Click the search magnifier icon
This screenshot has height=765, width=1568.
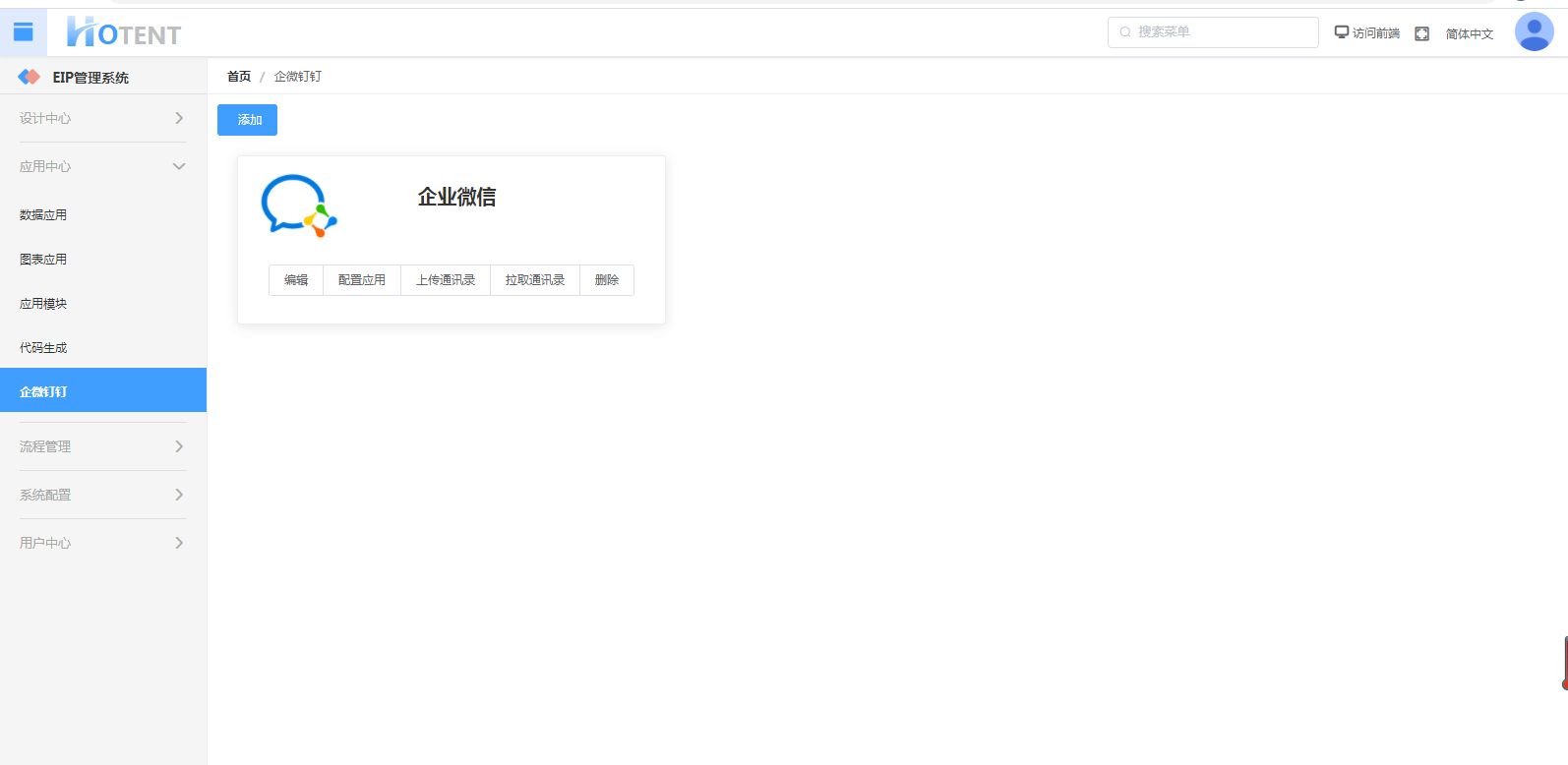1125,32
